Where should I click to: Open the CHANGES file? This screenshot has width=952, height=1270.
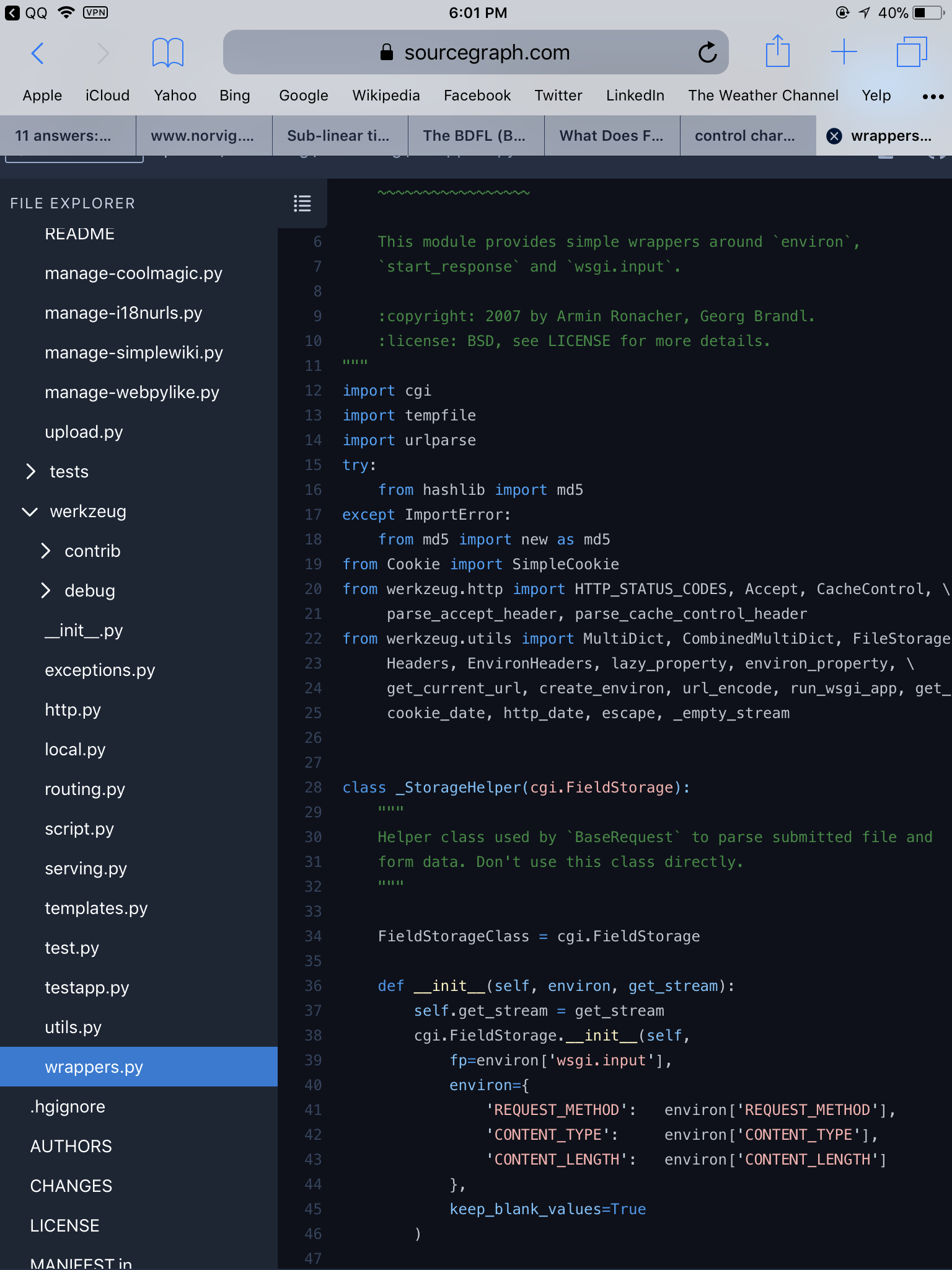tap(139, 1186)
